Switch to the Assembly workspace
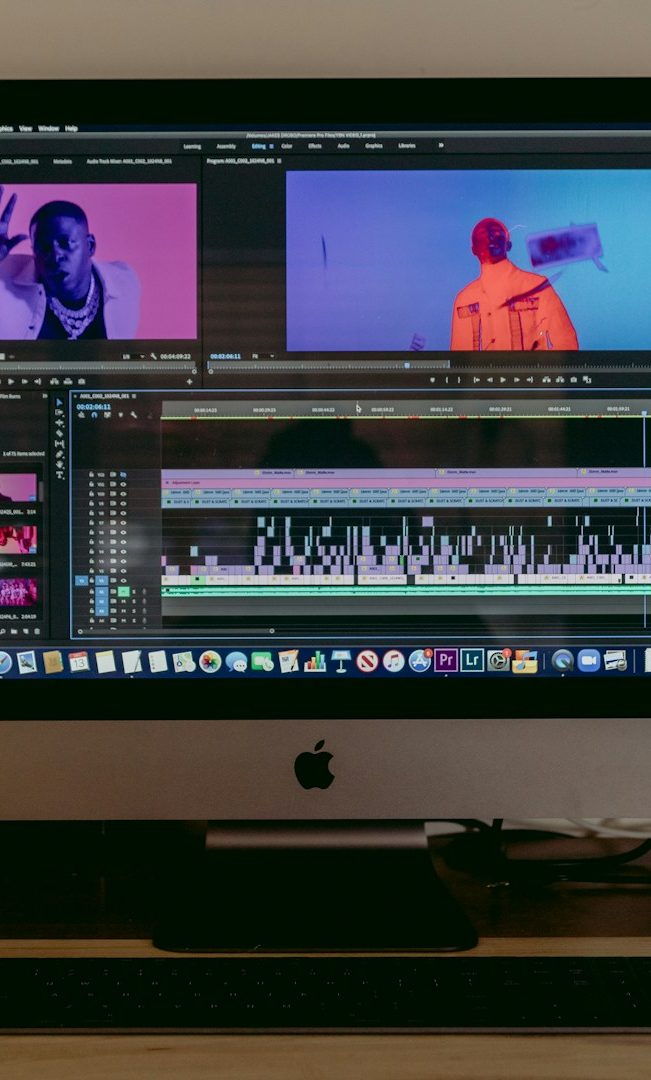The image size is (651, 1080). coord(226,146)
